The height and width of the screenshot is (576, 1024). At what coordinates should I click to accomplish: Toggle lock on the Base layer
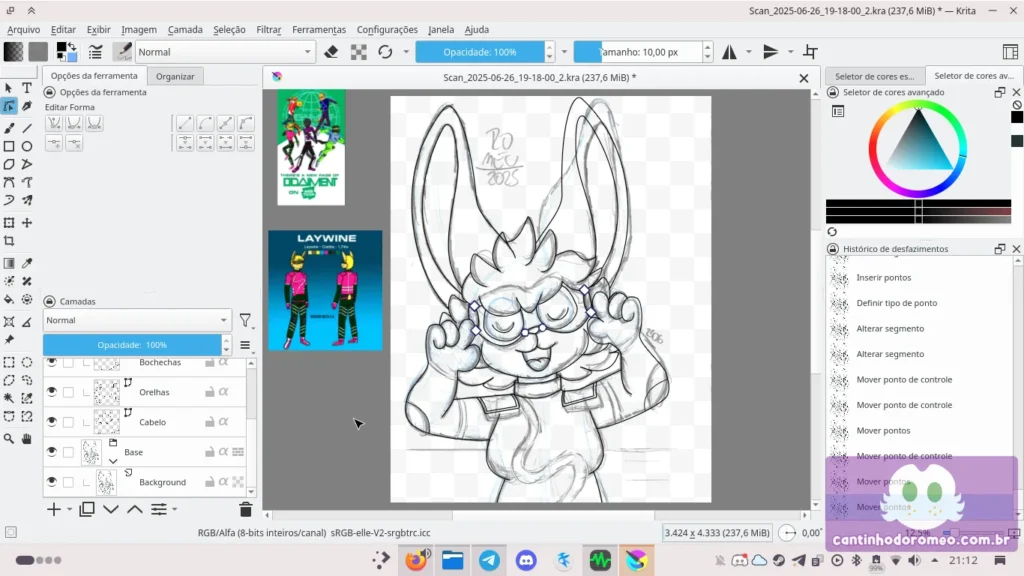pyautogui.click(x=210, y=452)
